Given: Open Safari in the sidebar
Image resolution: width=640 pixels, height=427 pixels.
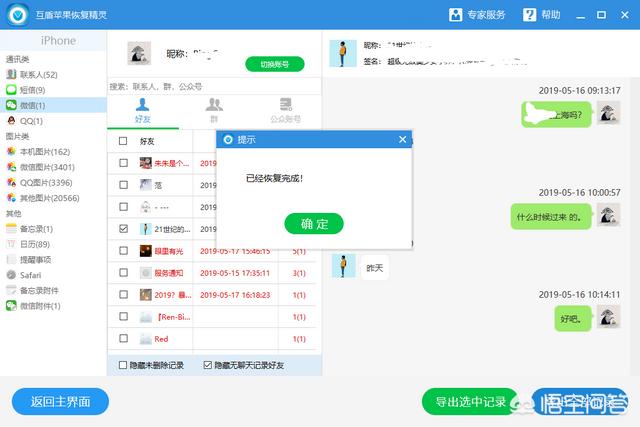Looking at the screenshot, I should [31, 274].
